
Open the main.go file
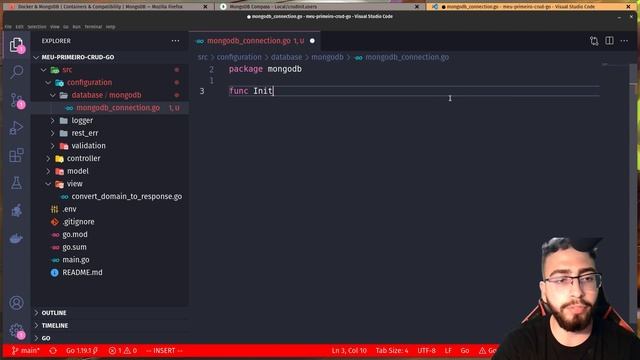point(76,260)
